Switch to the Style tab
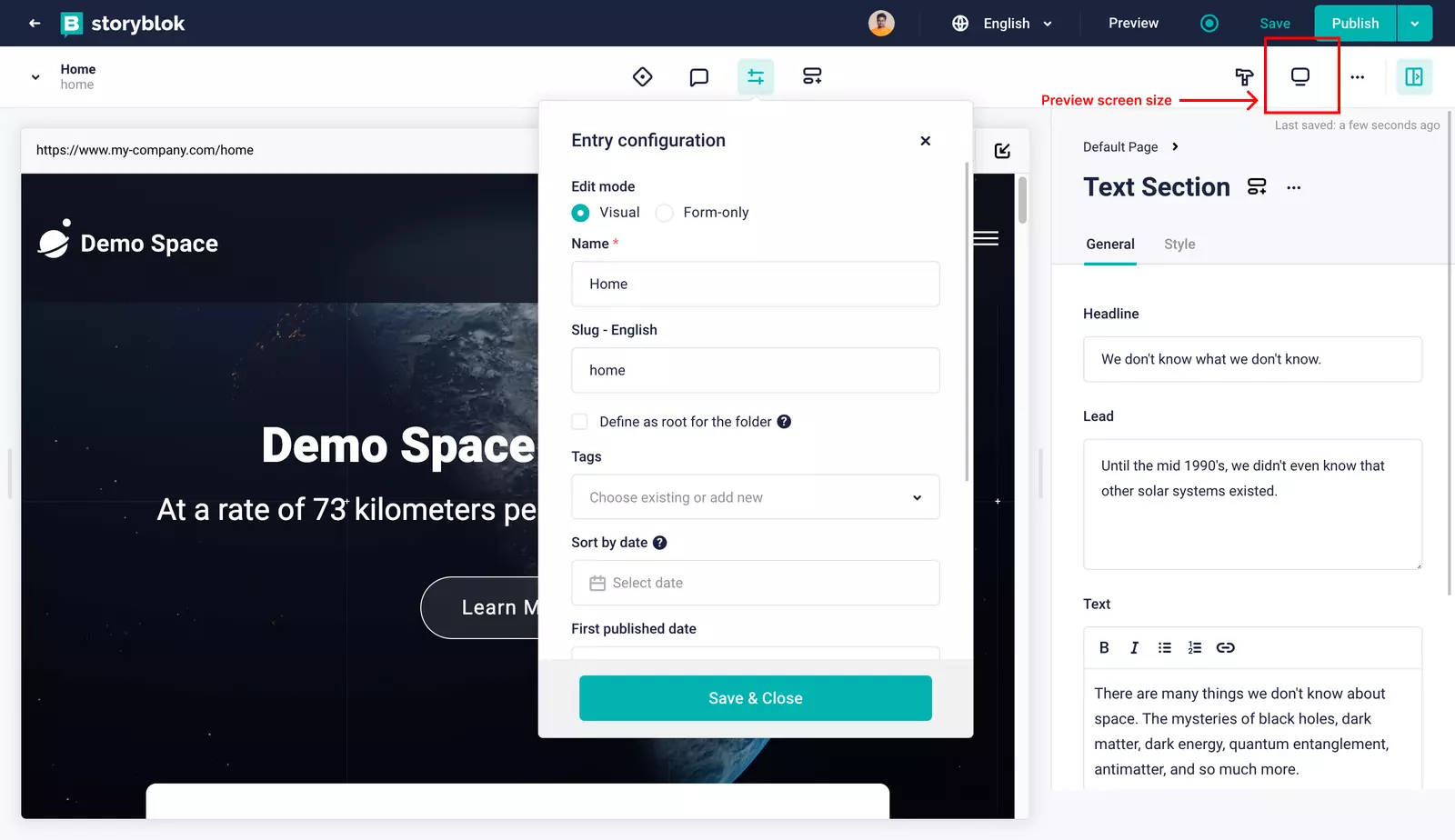 coord(1179,244)
